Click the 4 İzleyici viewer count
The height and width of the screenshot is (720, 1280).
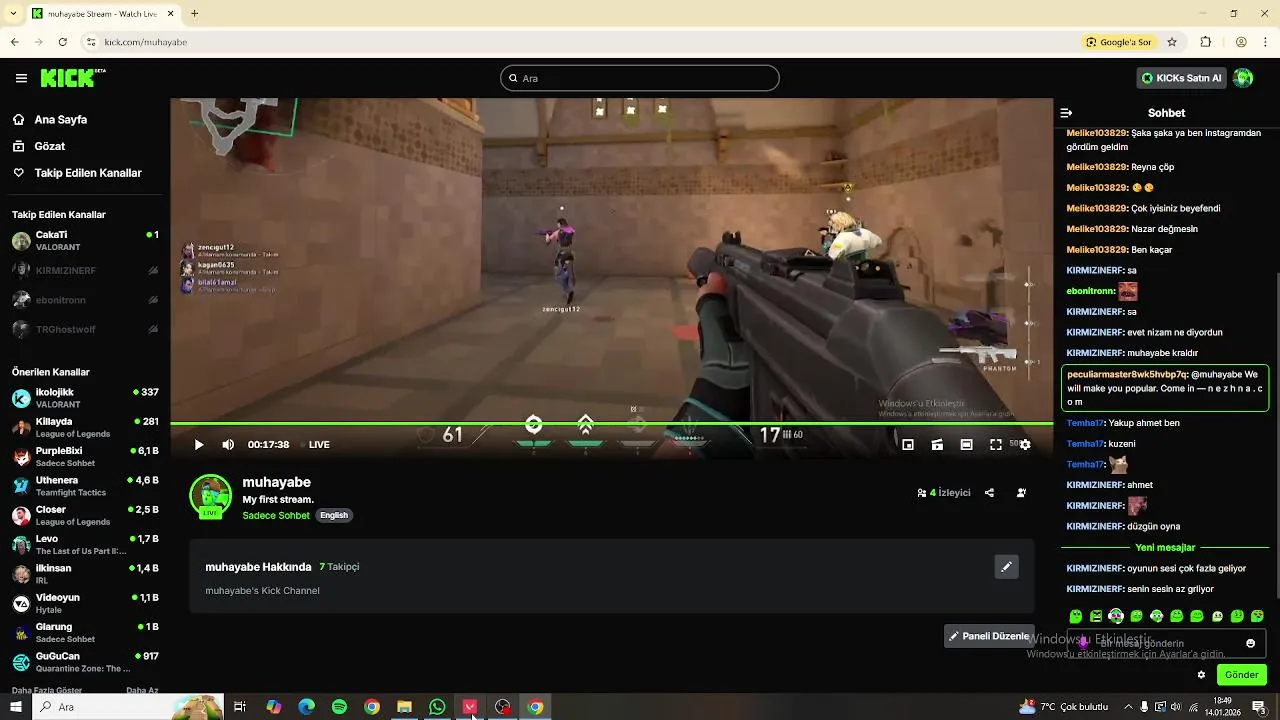[x=944, y=493]
